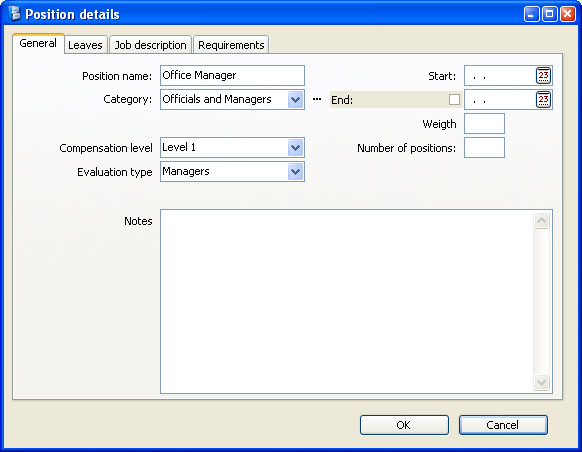
Task: Open the Evaluation type dropdown
Action: click(295, 171)
